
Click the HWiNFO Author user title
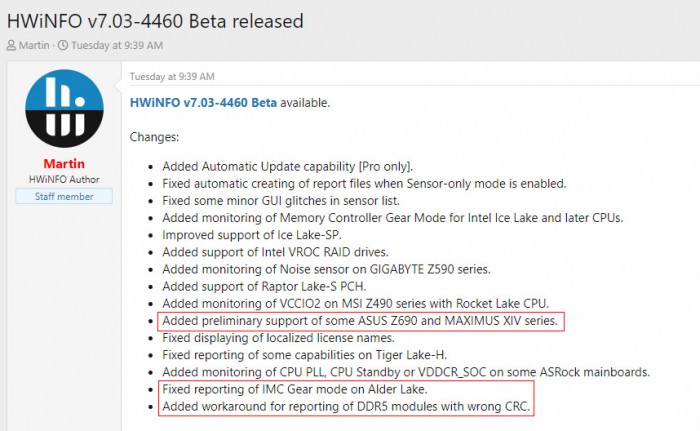[x=63, y=178]
